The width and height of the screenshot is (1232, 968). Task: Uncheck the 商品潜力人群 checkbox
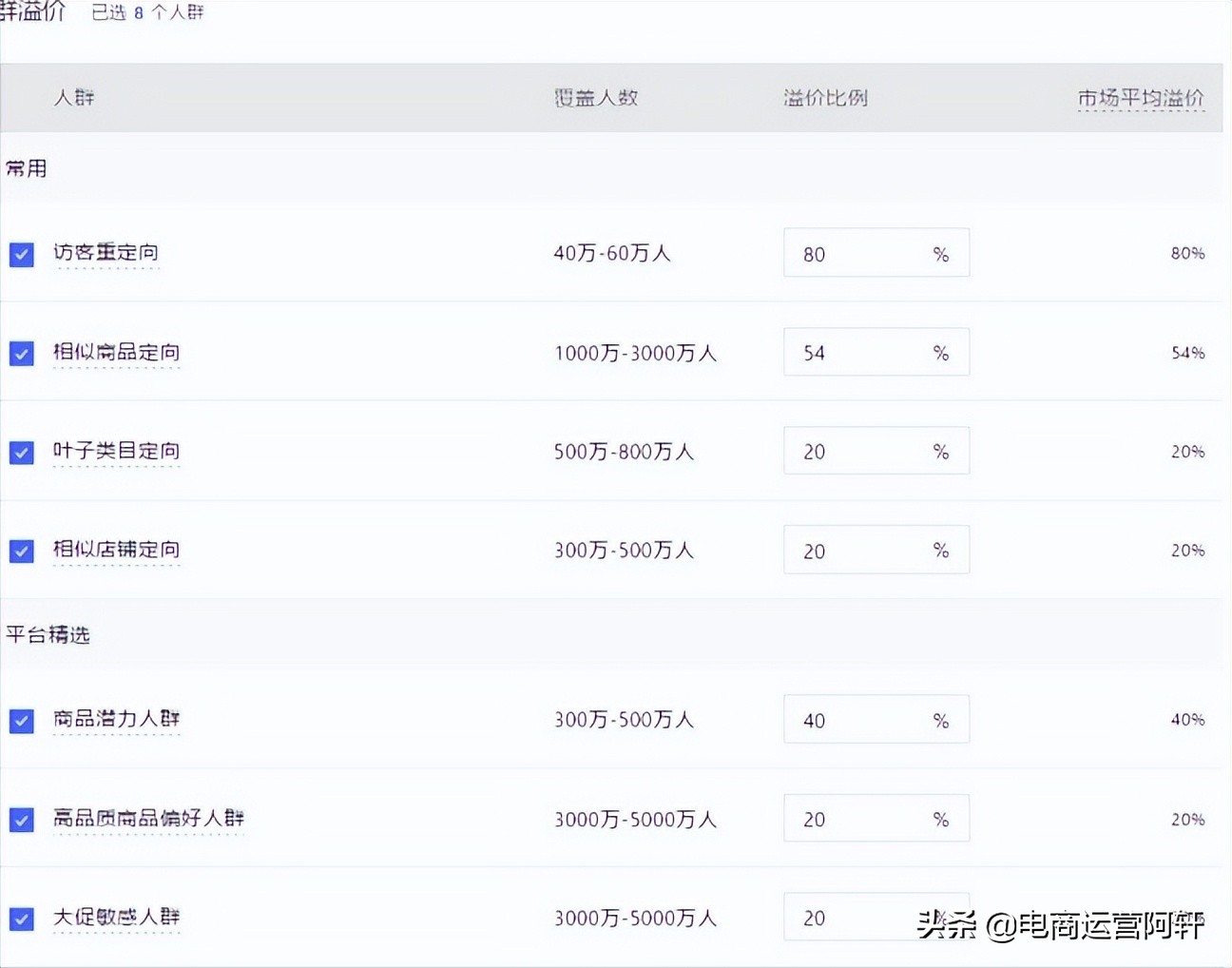[22, 721]
